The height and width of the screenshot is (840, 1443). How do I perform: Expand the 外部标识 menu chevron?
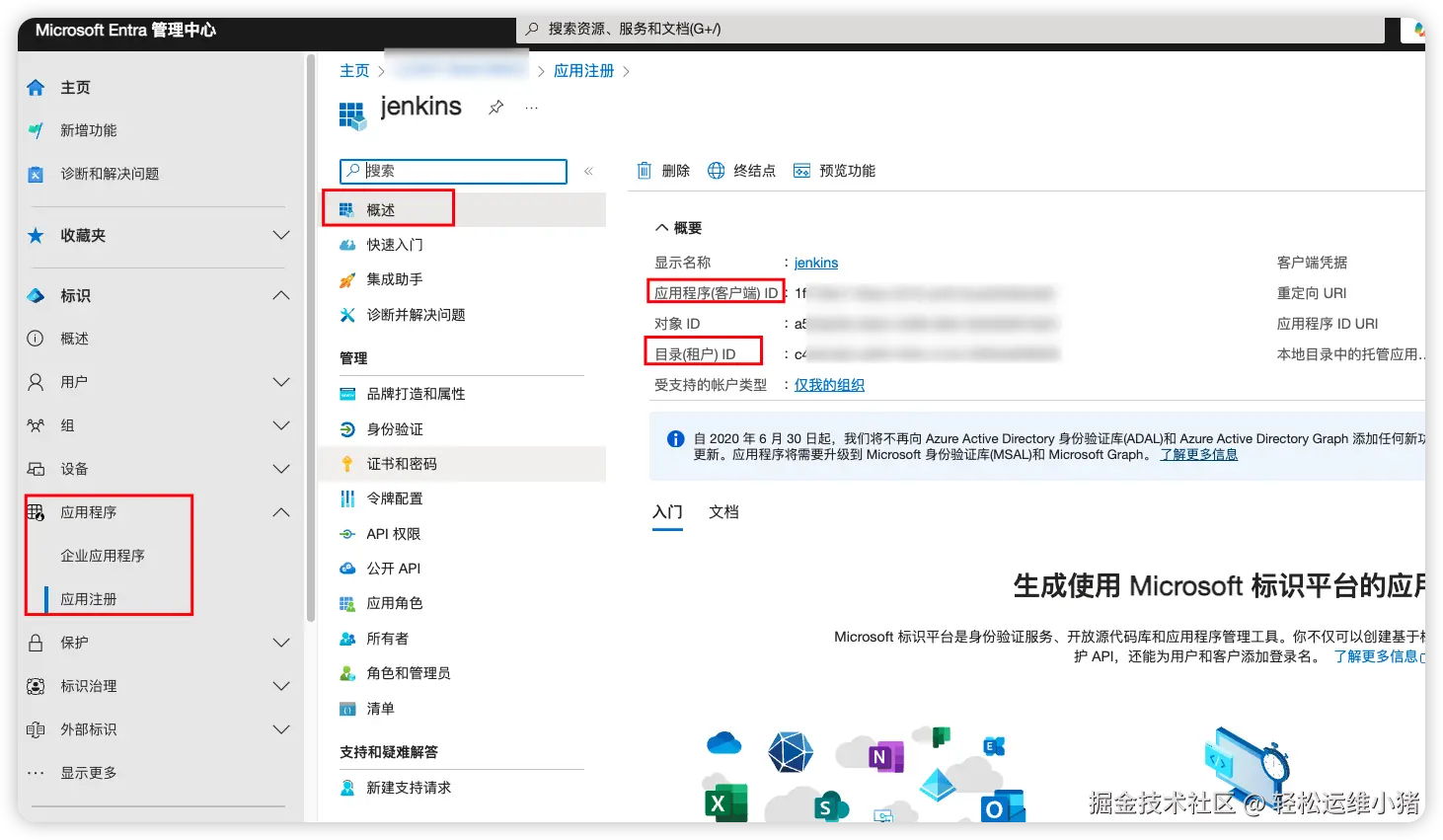pyautogui.click(x=281, y=729)
